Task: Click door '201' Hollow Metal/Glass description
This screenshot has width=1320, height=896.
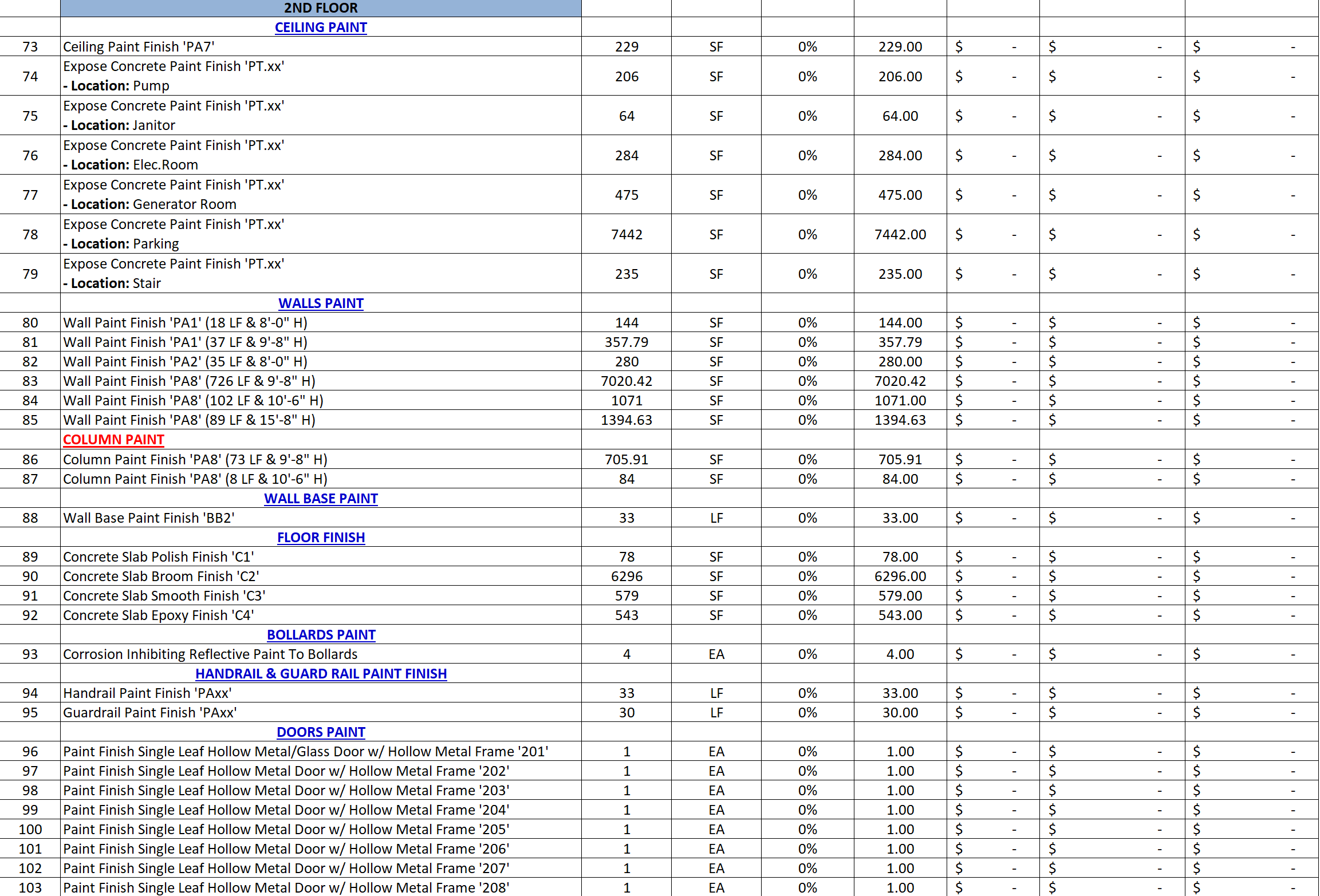Action: pos(306,752)
